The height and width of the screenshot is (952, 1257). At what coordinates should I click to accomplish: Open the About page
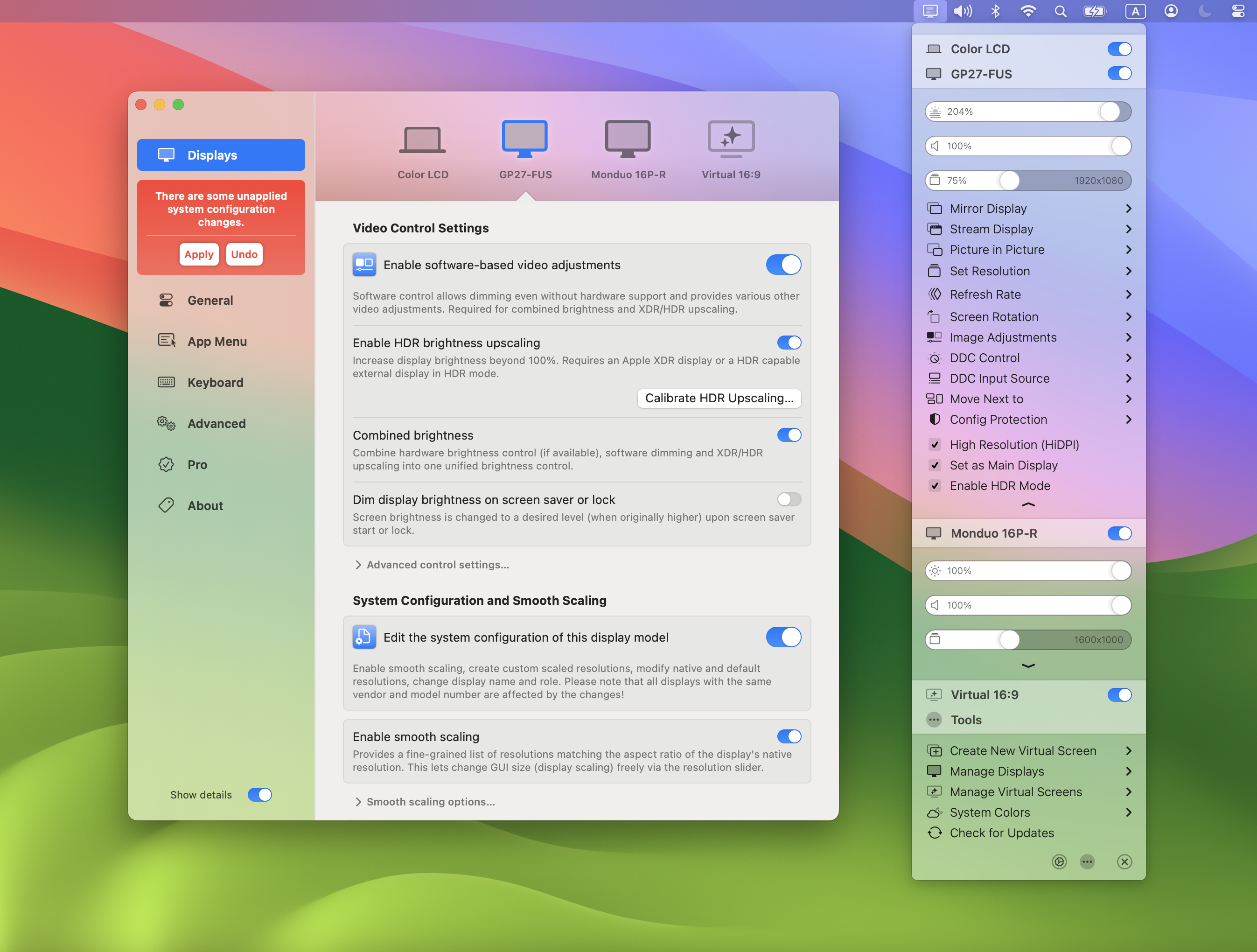pyautogui.click(x=205, y=505)
